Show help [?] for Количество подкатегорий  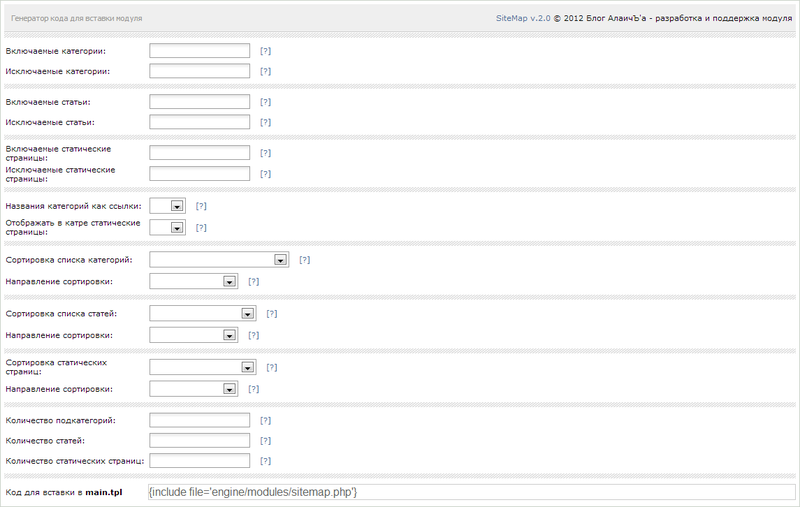pos(265,420)
